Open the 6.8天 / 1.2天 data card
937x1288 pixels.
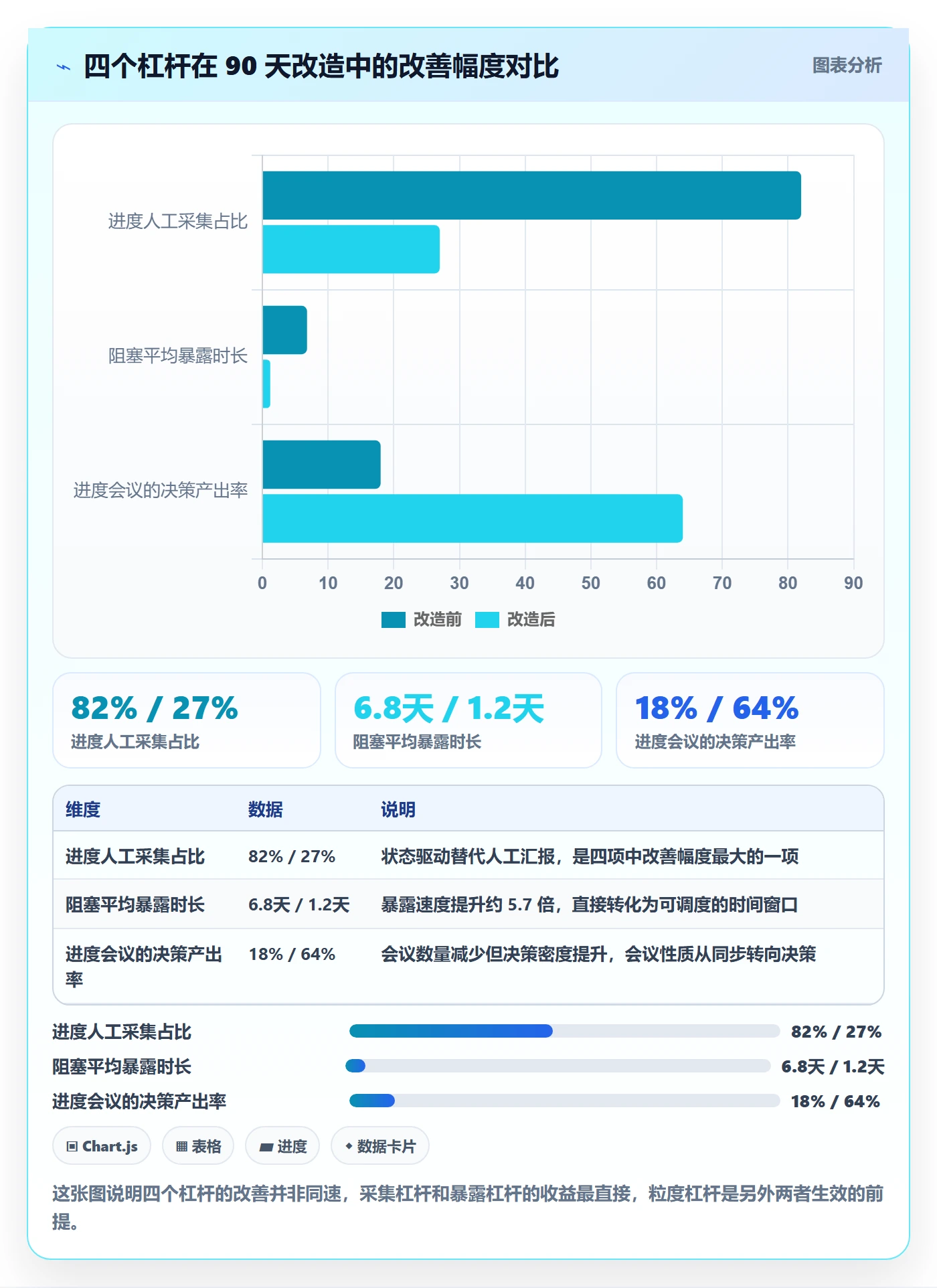pyautogui.click(x=468, y=720)
